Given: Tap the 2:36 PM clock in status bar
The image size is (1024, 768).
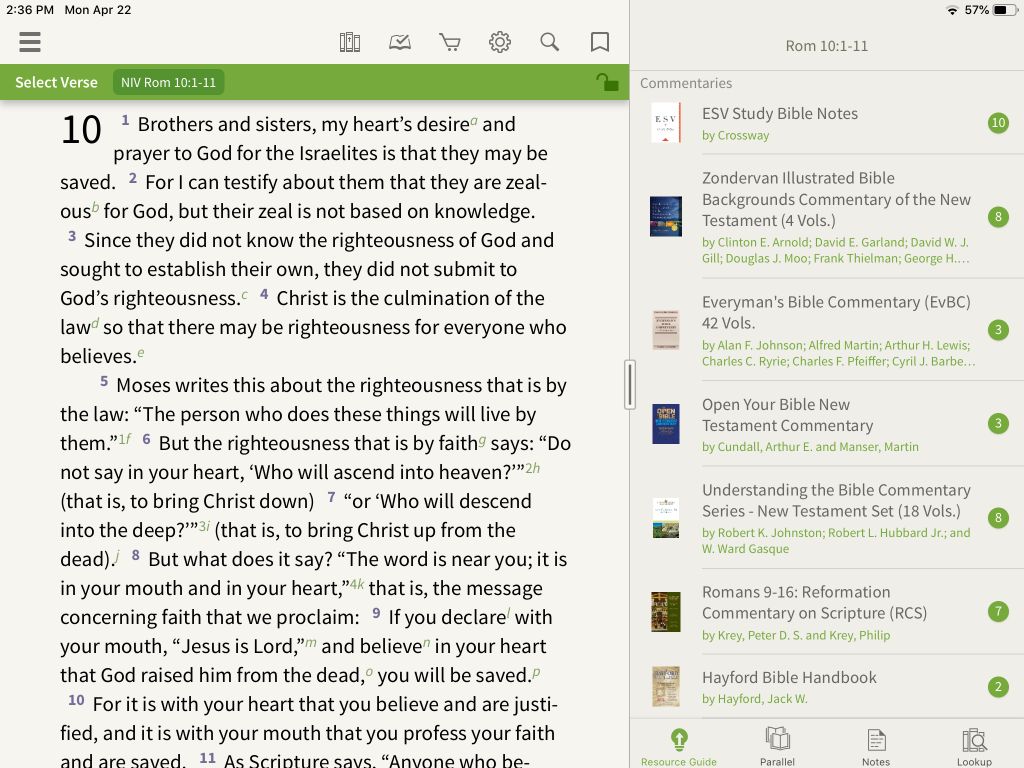Looking at the screenshot, I should [x=30, y=10].
